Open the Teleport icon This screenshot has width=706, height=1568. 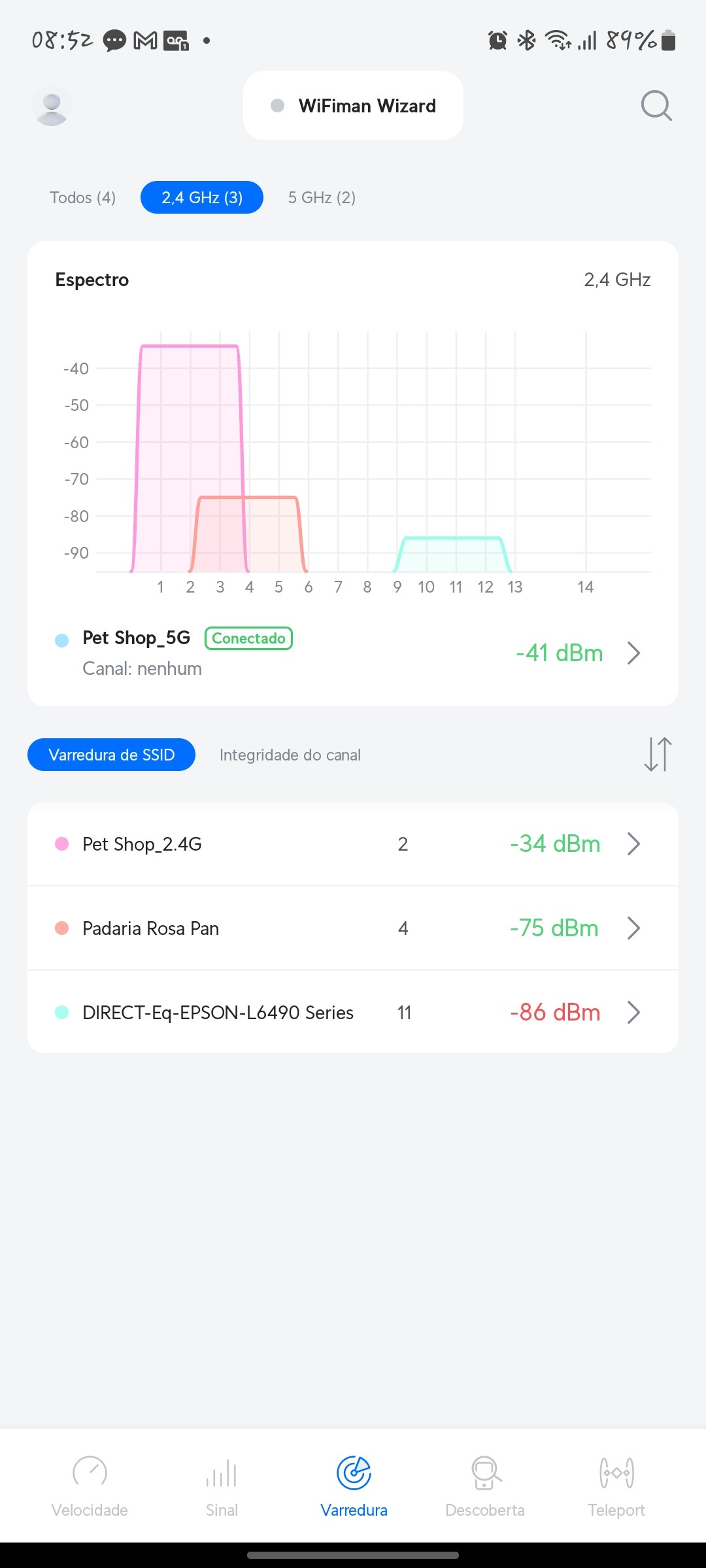pos(616,1473)
